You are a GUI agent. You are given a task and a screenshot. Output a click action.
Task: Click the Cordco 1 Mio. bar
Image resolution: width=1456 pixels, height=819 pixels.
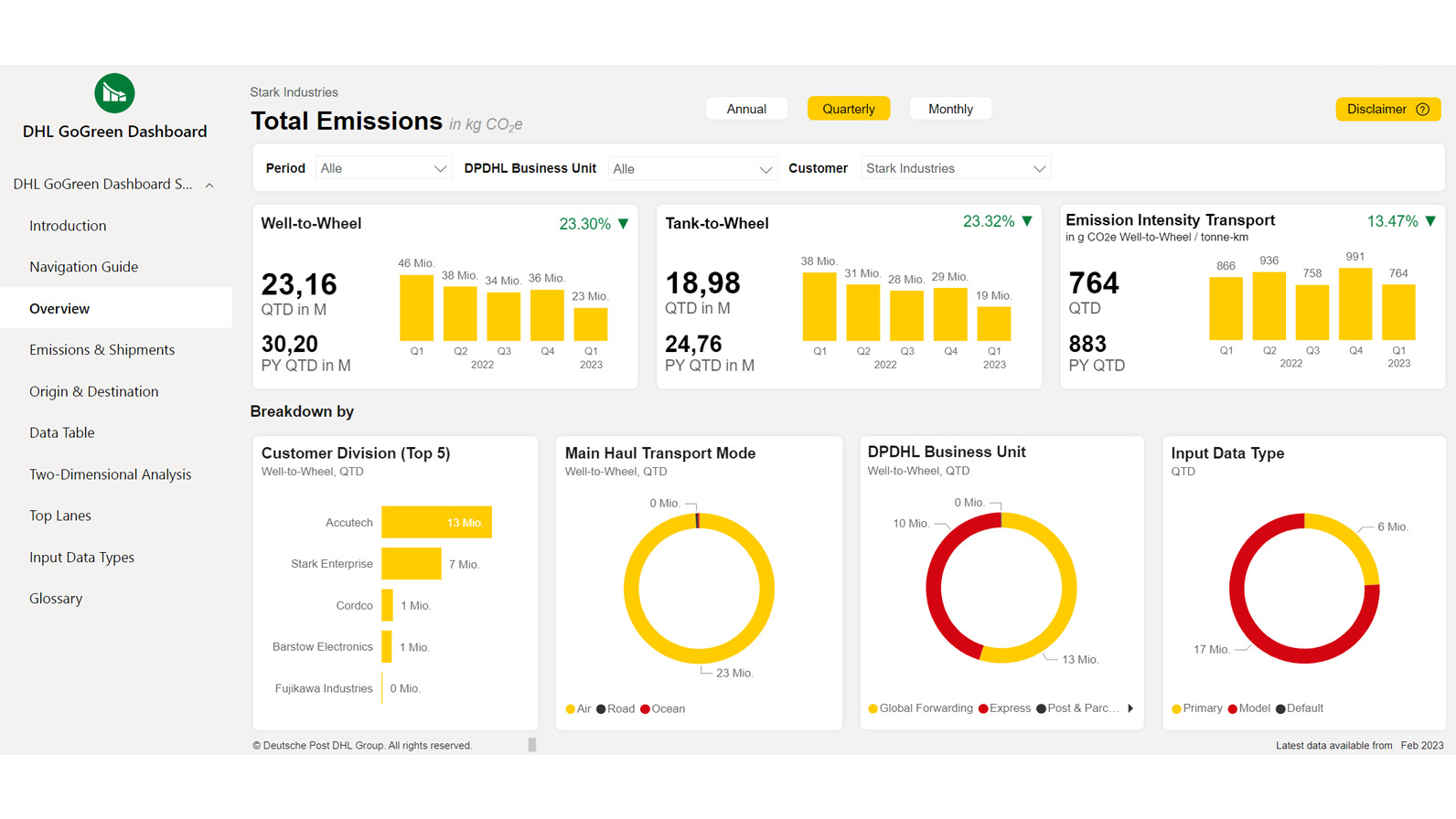click(x=388, y=605)
